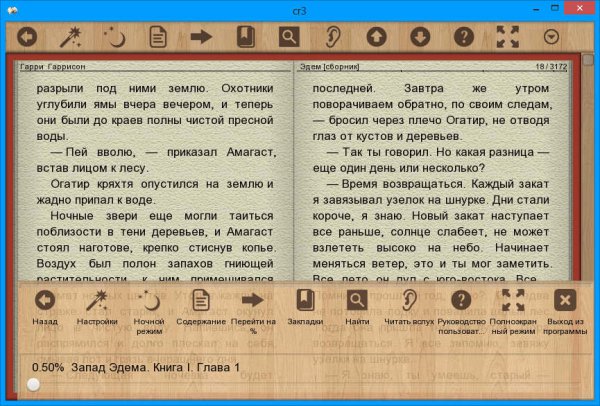The height and width of the screenshot is (406, 600).
Task: Open settings with top toolbar magic wand
Action: point(70,37)
